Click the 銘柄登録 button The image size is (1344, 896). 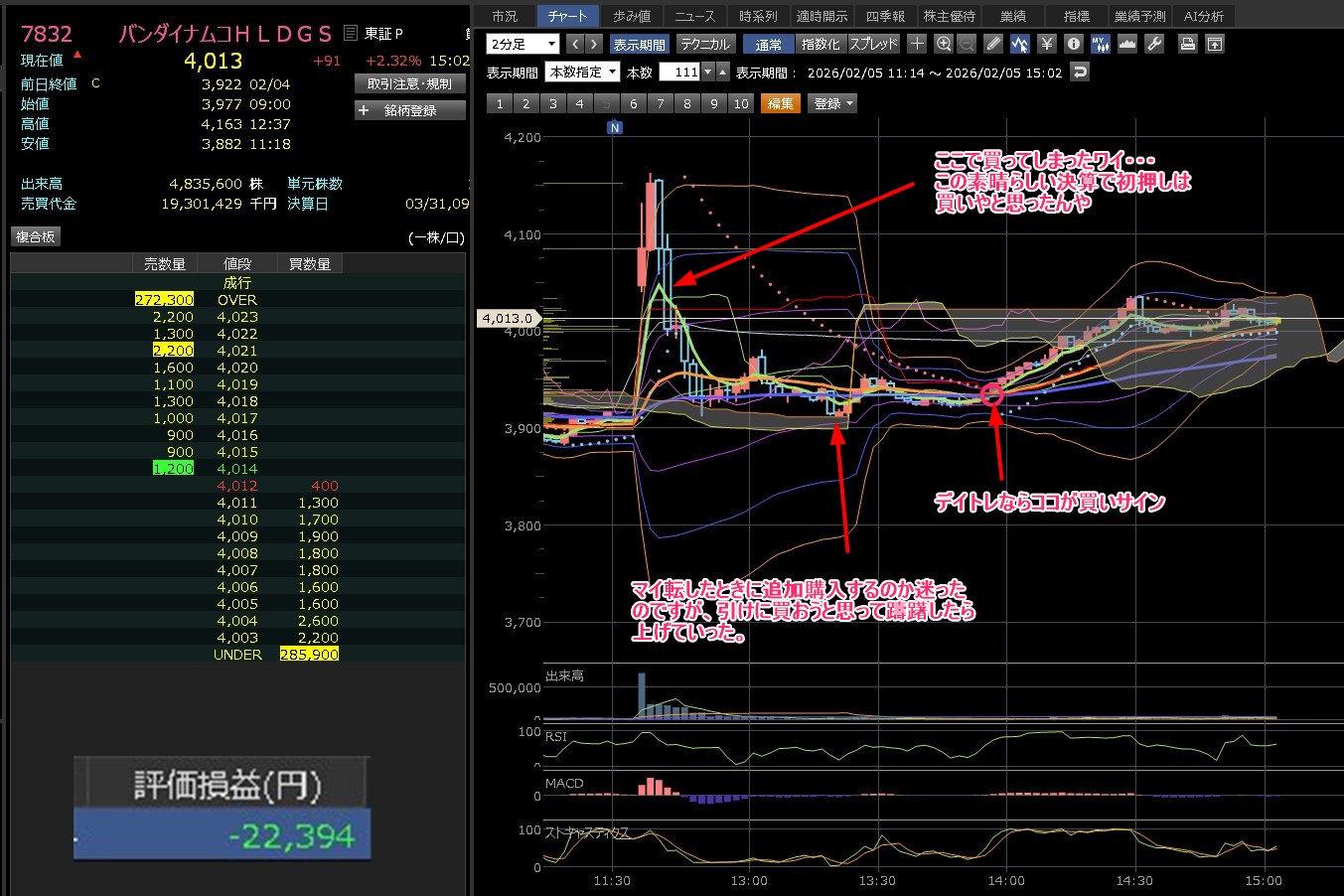pyautogui.click(x=410, y=110)
